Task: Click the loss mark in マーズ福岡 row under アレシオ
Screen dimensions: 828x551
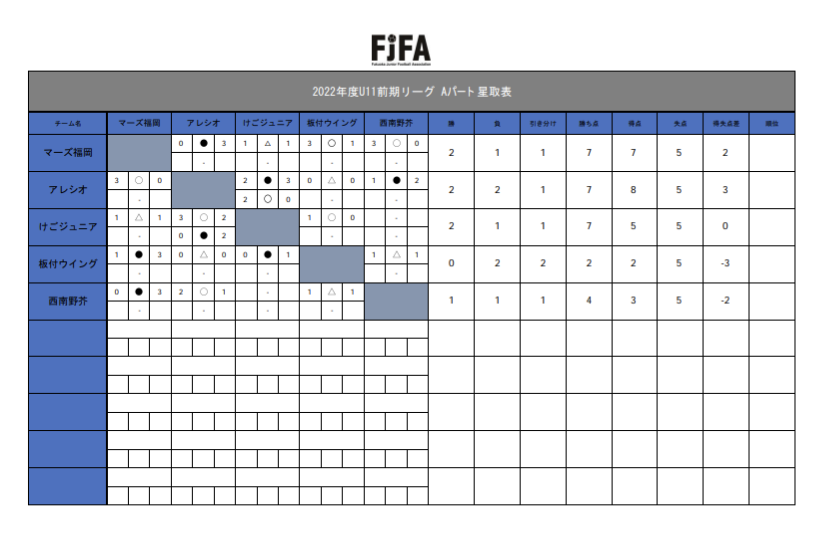Action: click(x=203, y=143)
